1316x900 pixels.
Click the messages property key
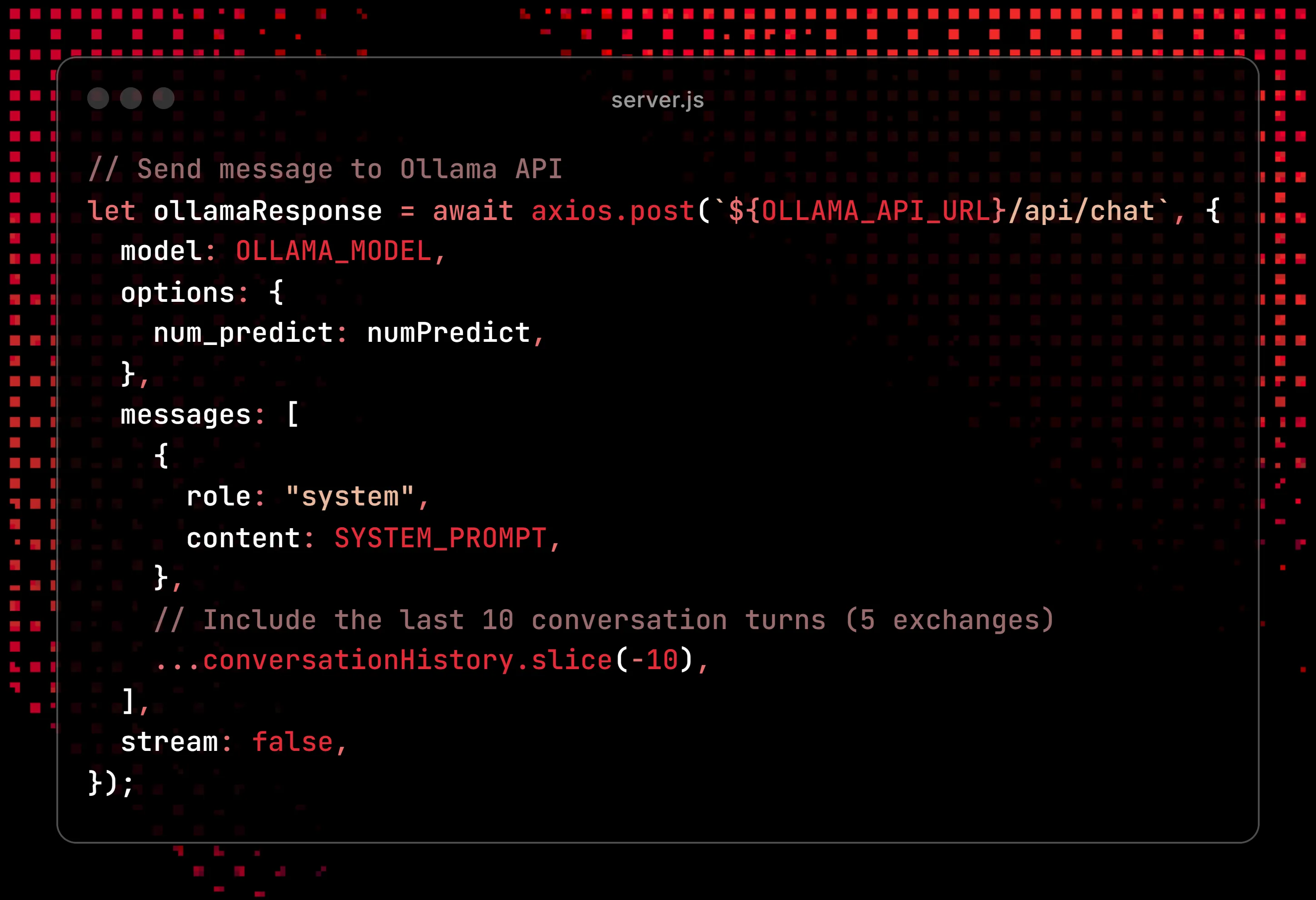point(185,415)
